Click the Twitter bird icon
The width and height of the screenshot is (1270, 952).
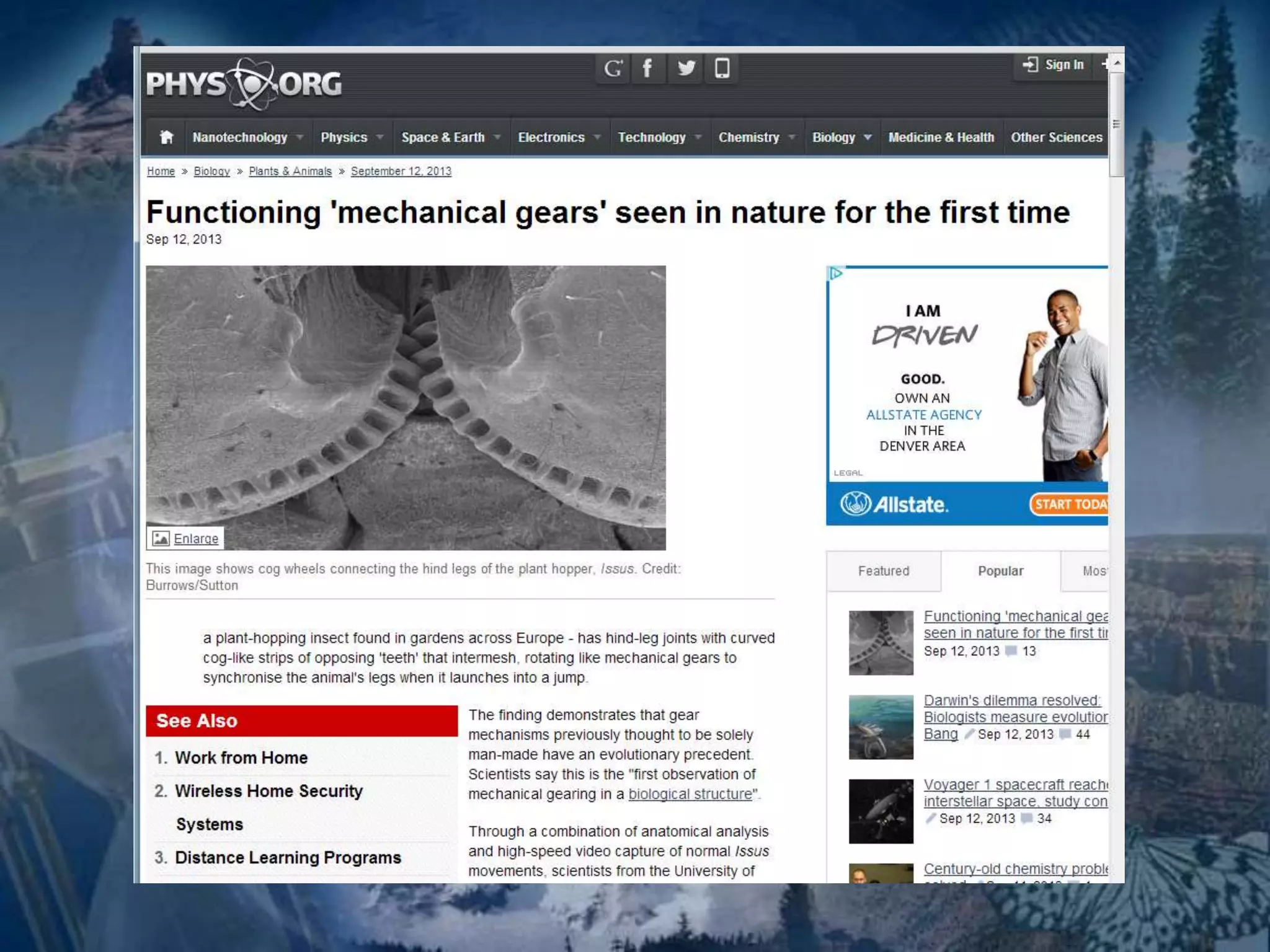point(686,68)
